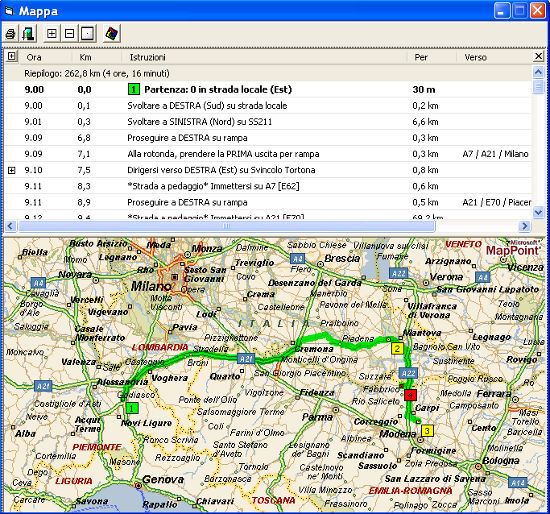The image size is (550, 514).
Task: Click Modena label on map
Action: [x=397, y=434]
